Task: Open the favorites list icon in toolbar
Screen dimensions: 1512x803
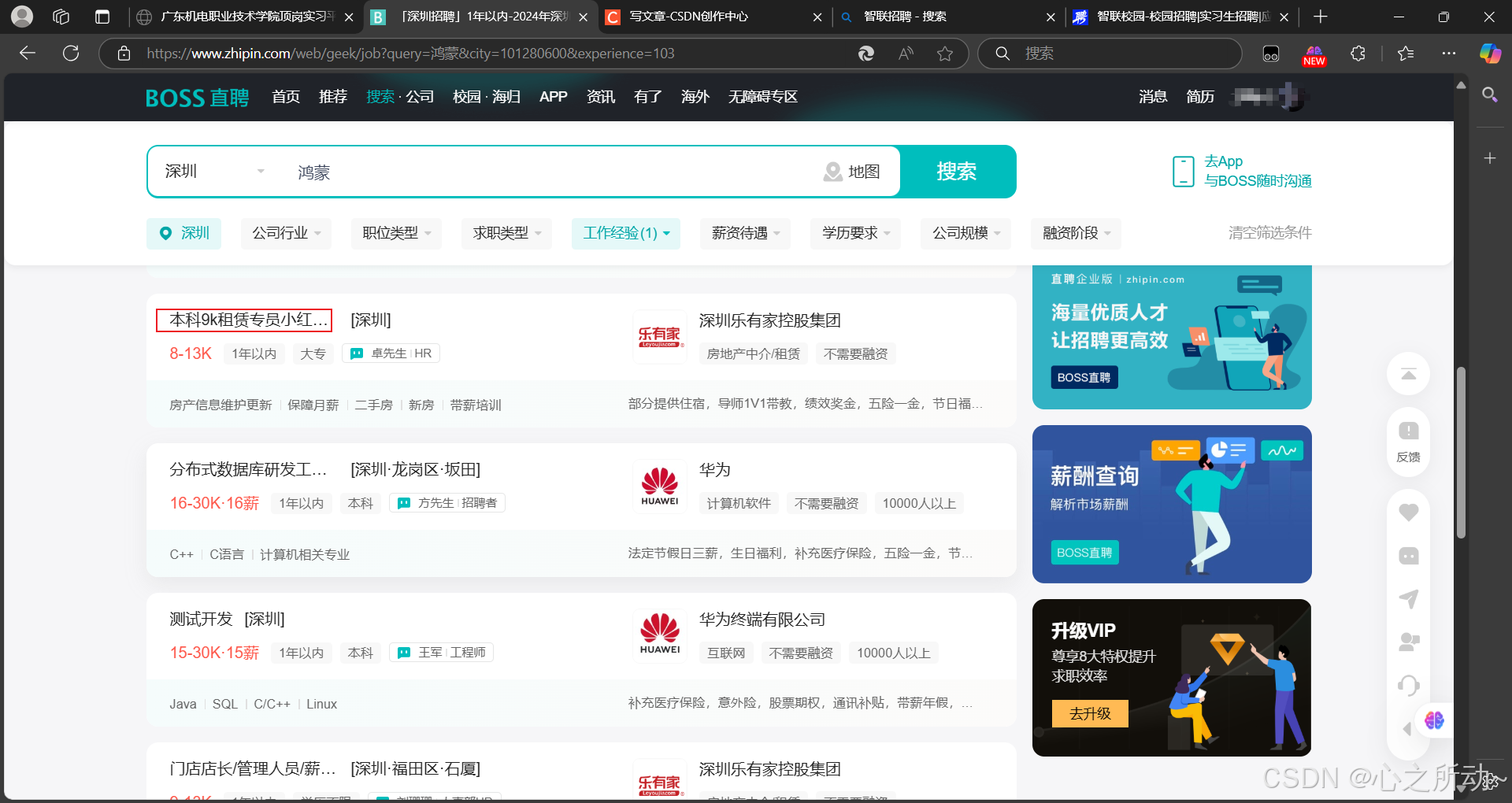Action: click(1406, 54)
